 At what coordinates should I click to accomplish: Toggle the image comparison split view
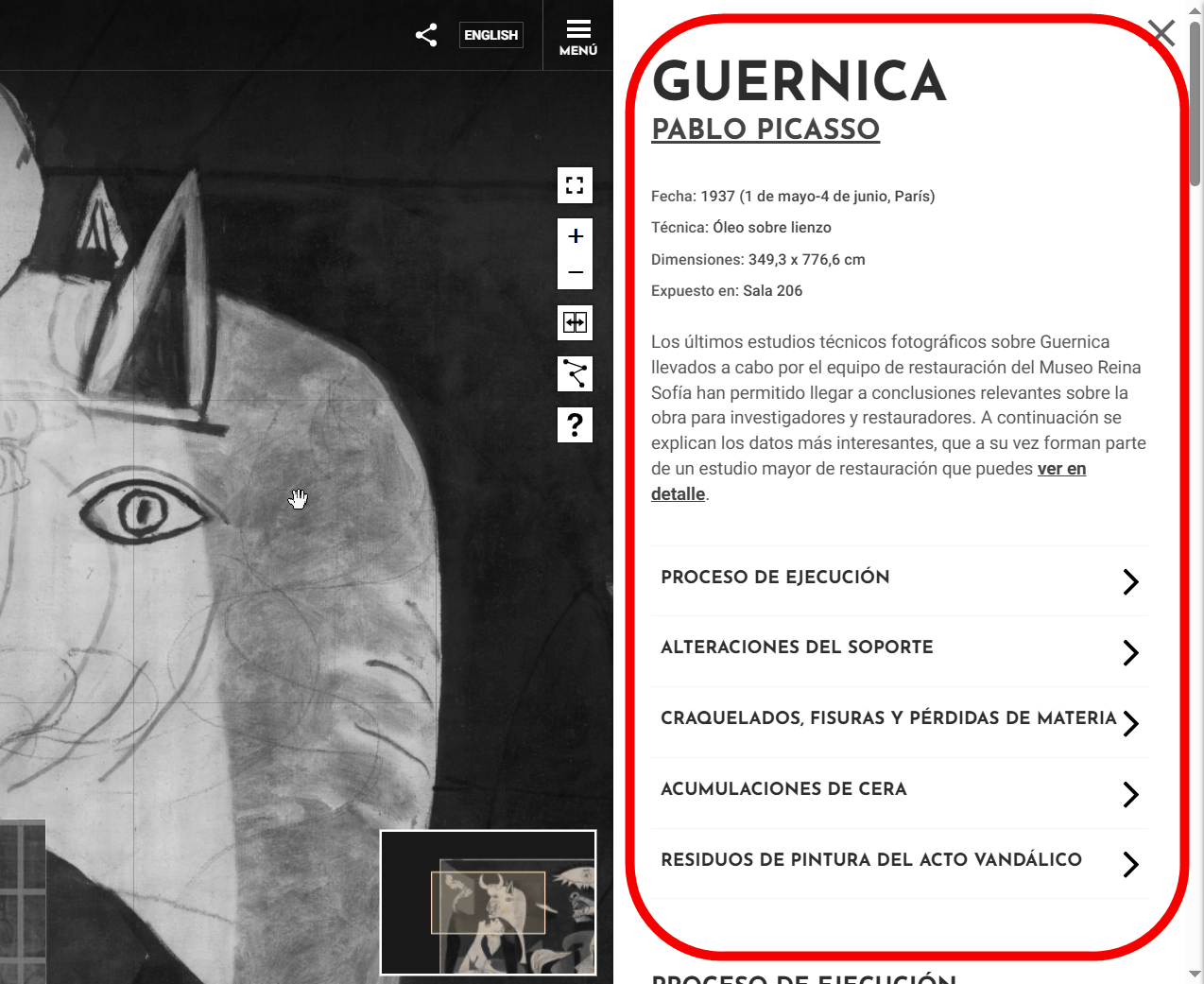(x=575, y=322)
